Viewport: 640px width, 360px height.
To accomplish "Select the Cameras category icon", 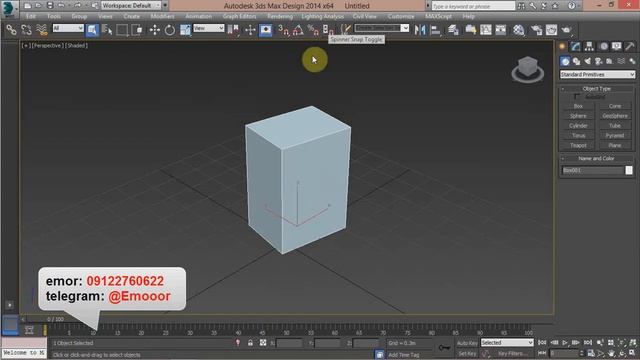I will pos(598,61).
